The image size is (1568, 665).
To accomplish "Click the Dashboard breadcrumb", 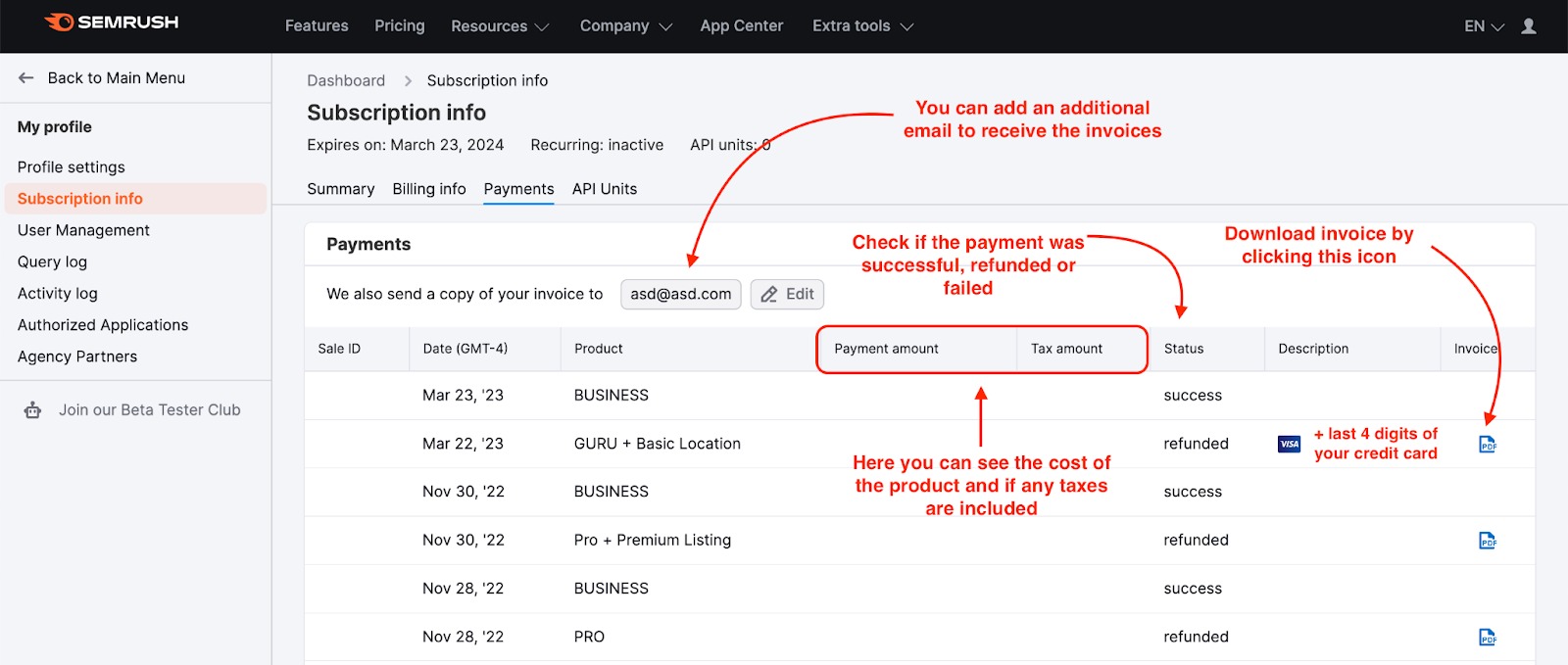I will [x=346, y=81].
